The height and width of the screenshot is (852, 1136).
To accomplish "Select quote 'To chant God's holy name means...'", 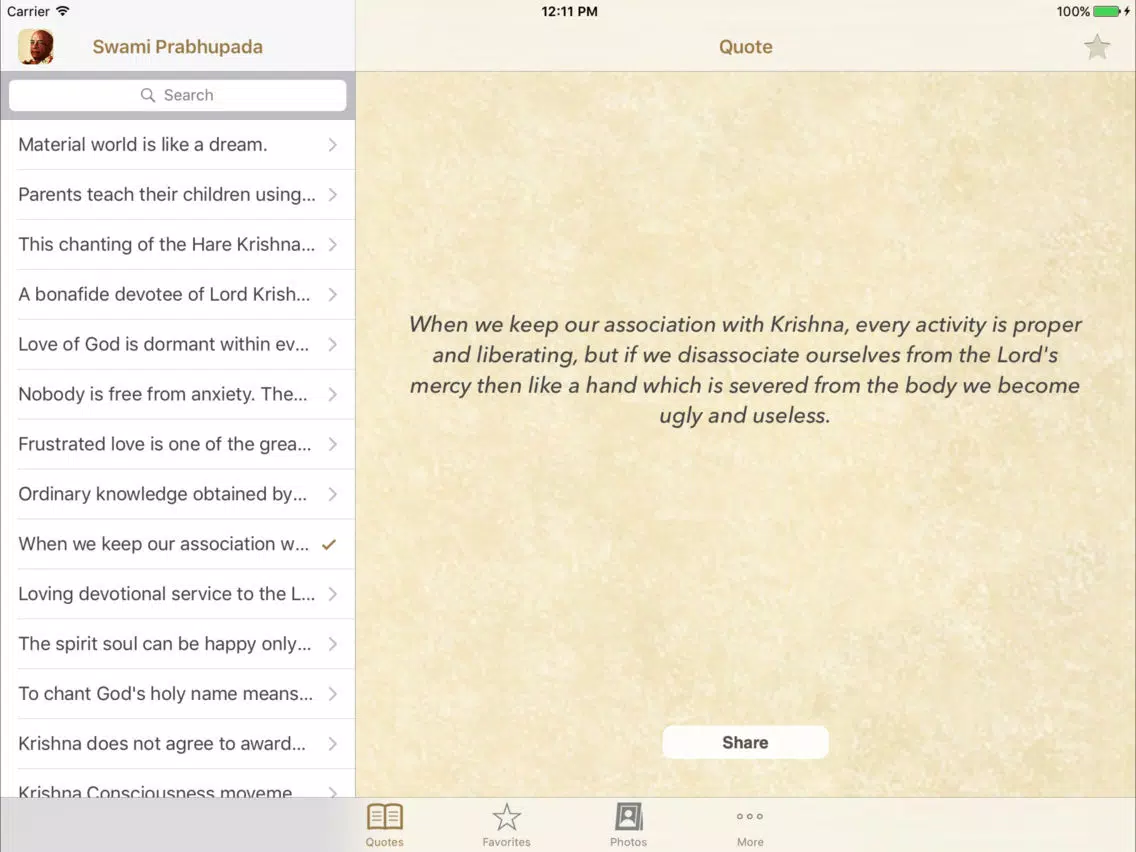I will coord(178,694).
